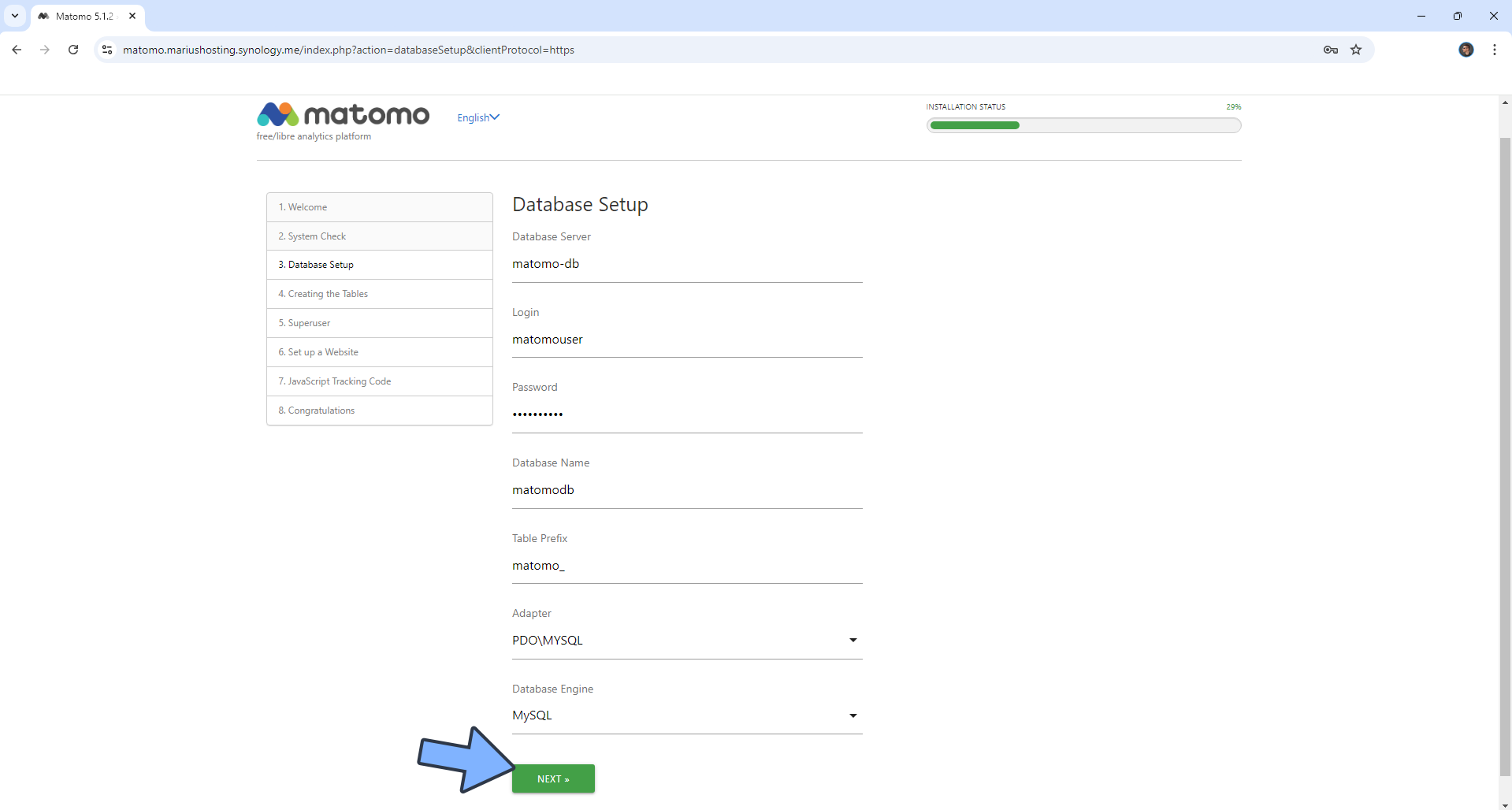Screen dimensions: 1512x810
Task: Click the Matomo logo
Action: [343, 115]
